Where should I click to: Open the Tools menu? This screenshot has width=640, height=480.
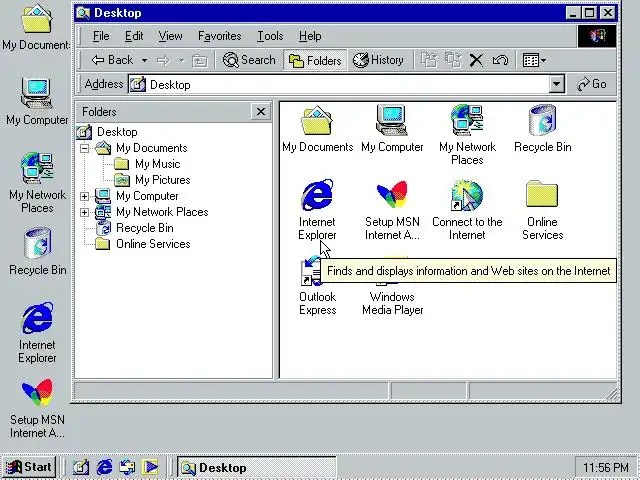pyautogui.click(x=270, y=36)
